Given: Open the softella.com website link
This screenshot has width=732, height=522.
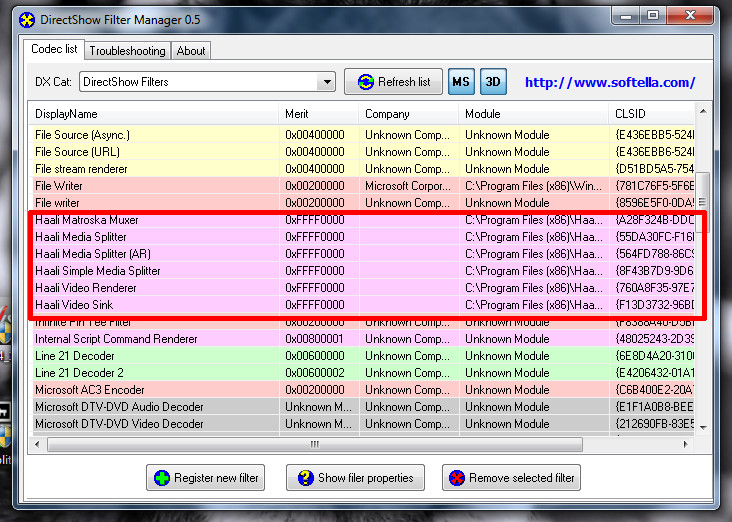Looking at the screenshot, I should point(610,83).
